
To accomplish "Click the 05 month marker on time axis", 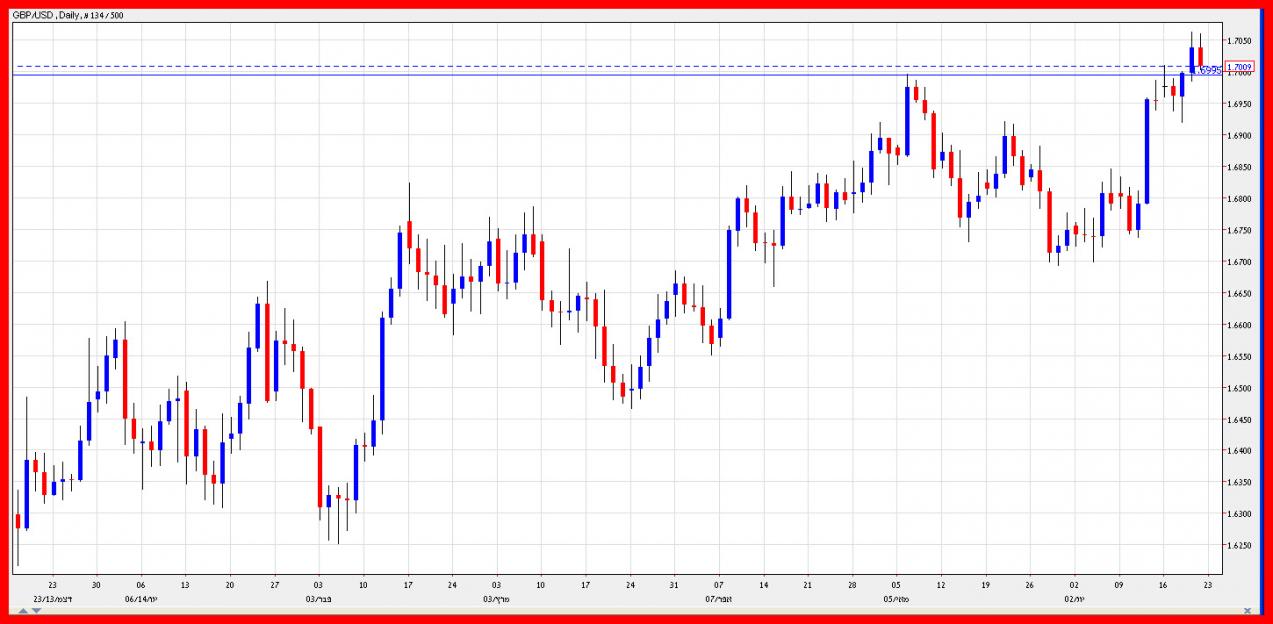I will coord(897,599).
